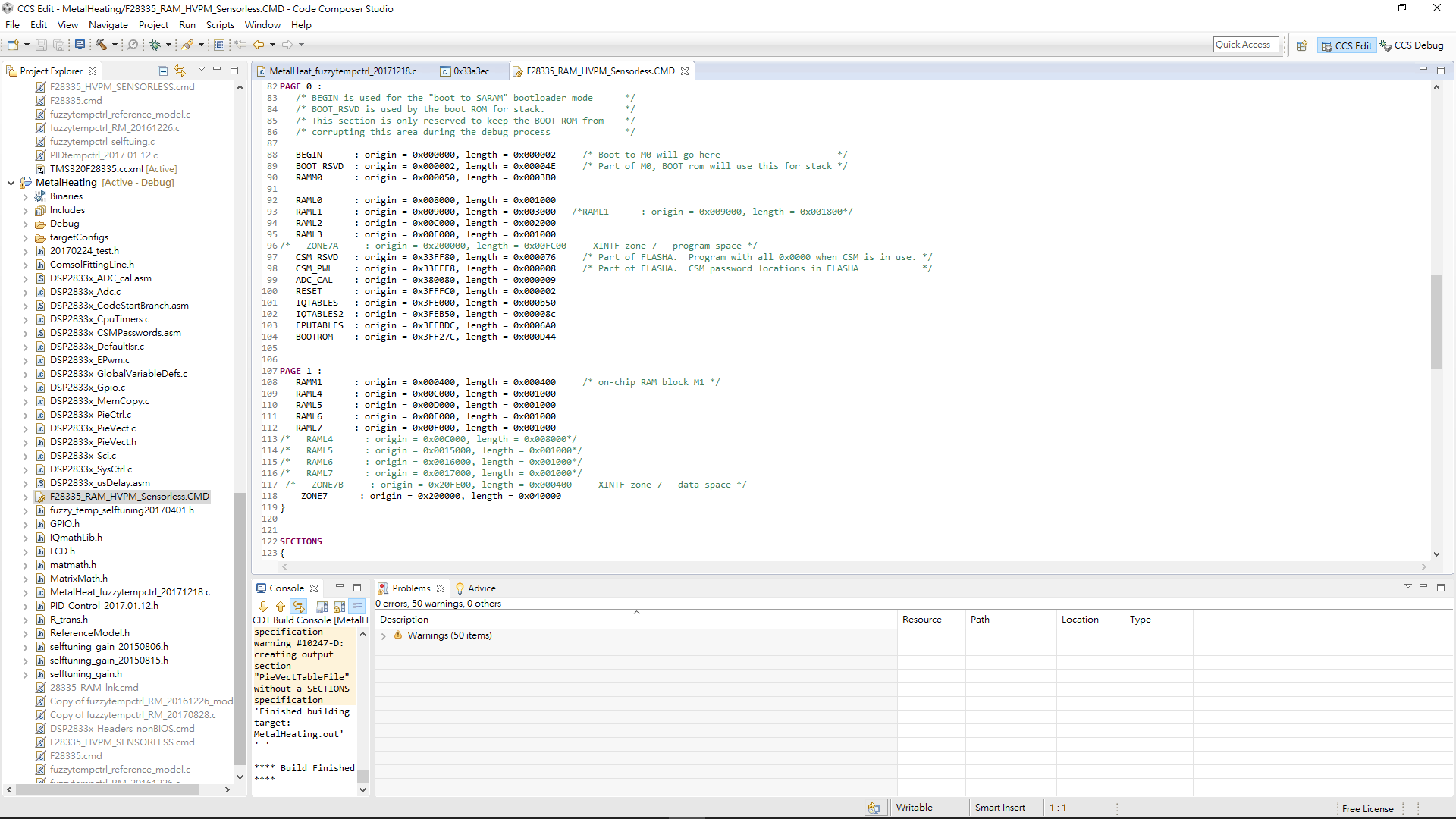Open the Project menu

click(x=153, y=25)
